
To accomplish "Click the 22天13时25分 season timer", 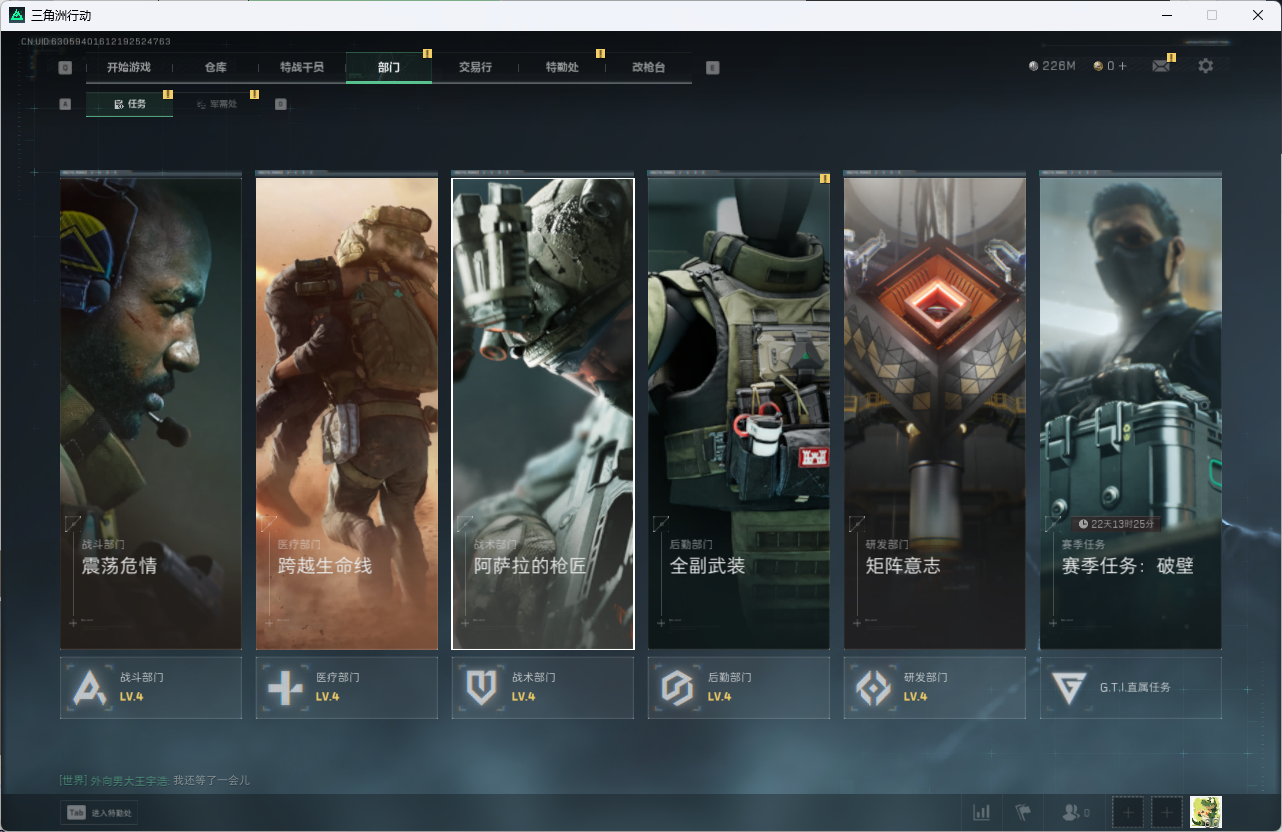I will [x=1118, y=524].
